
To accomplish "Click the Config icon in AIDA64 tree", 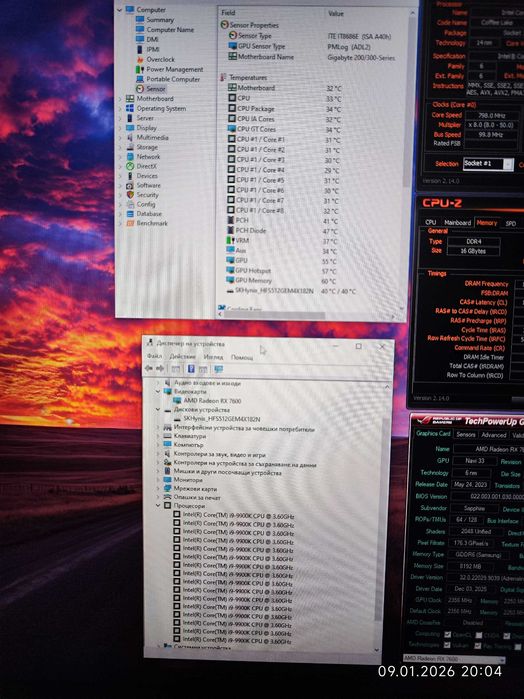I will 130,204.
